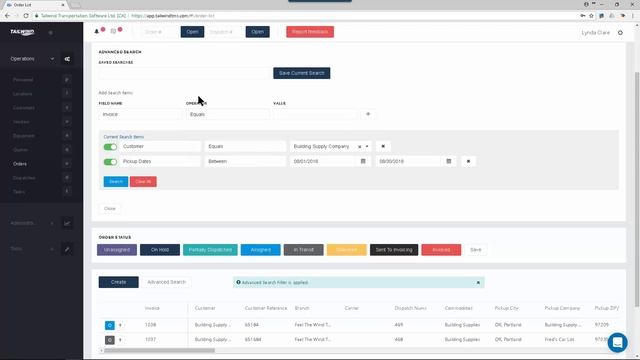640x360 pixels.
Task: Click the wrench icon at the sidebar bottom
Action: (x=67, y=249)
